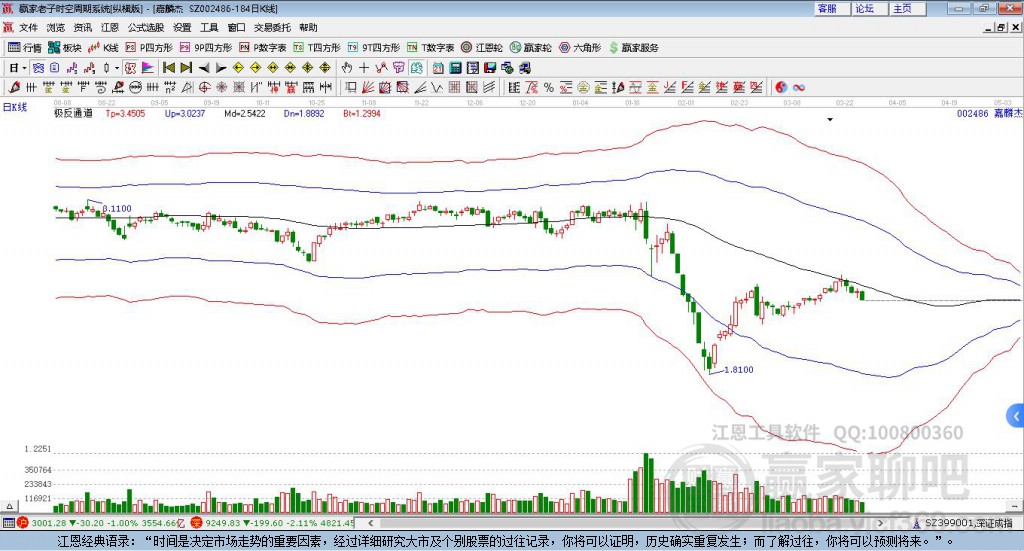
Task: Click the 002486 嘉麟杰 stock label
Action: (989, 113)
